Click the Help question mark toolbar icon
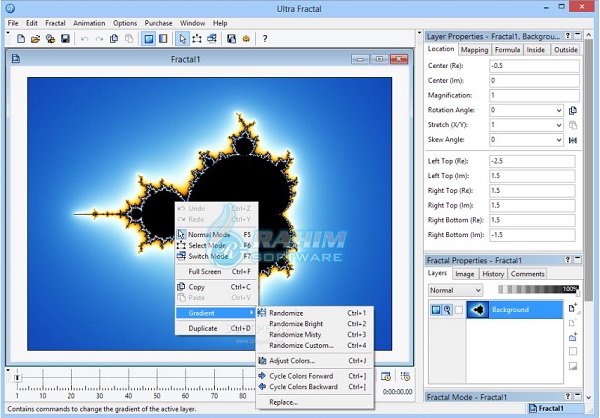This screenshot has width=600, height=418. [264, 39]
